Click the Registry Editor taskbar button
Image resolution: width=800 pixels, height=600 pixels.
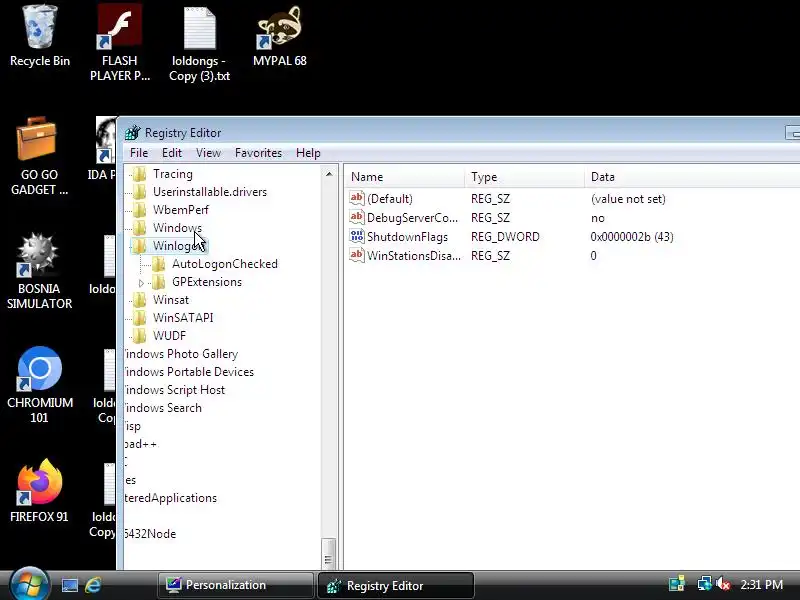[396, 585]
